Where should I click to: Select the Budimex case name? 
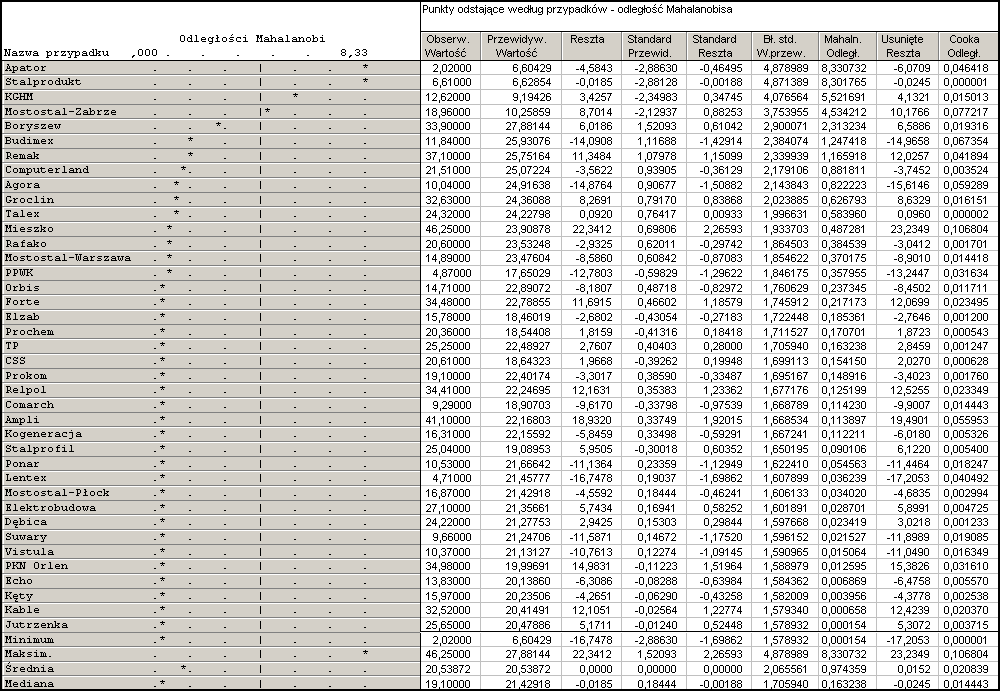point(29,141)
